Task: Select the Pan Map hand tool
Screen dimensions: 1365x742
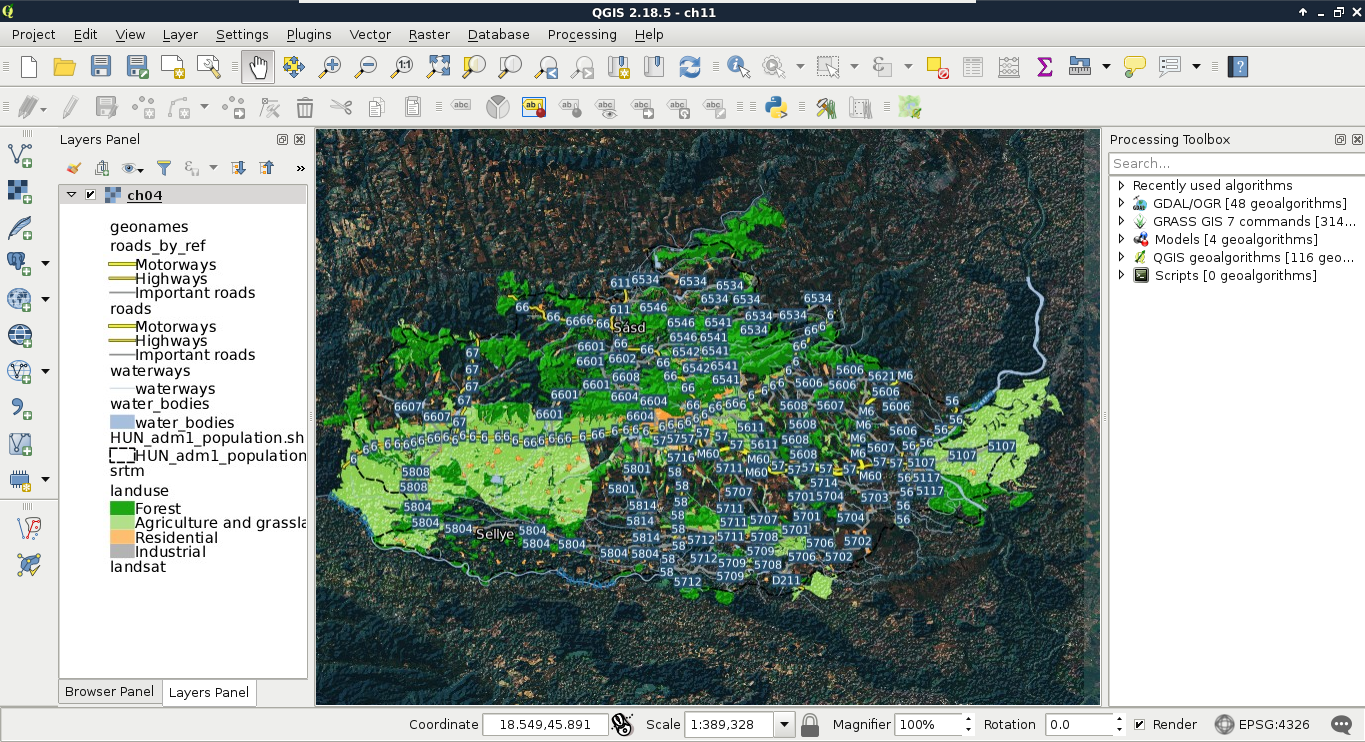Action: point(258,67)
